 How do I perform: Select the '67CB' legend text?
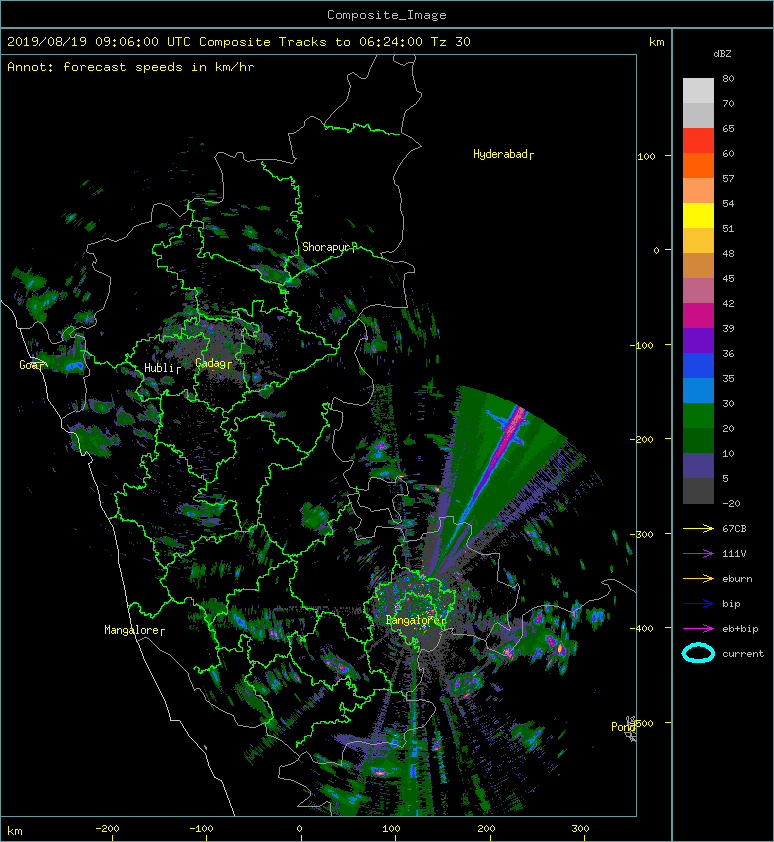click(x=734, y=528)
